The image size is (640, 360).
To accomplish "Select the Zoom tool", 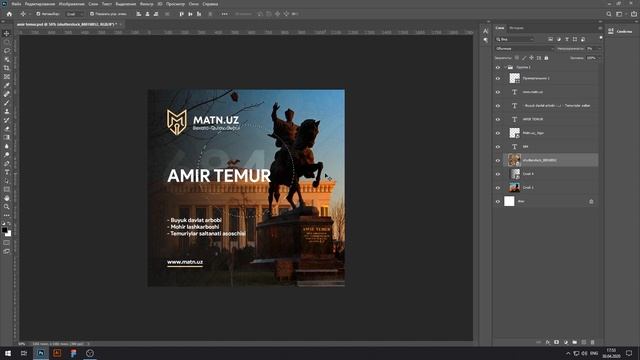I will 7,207.
